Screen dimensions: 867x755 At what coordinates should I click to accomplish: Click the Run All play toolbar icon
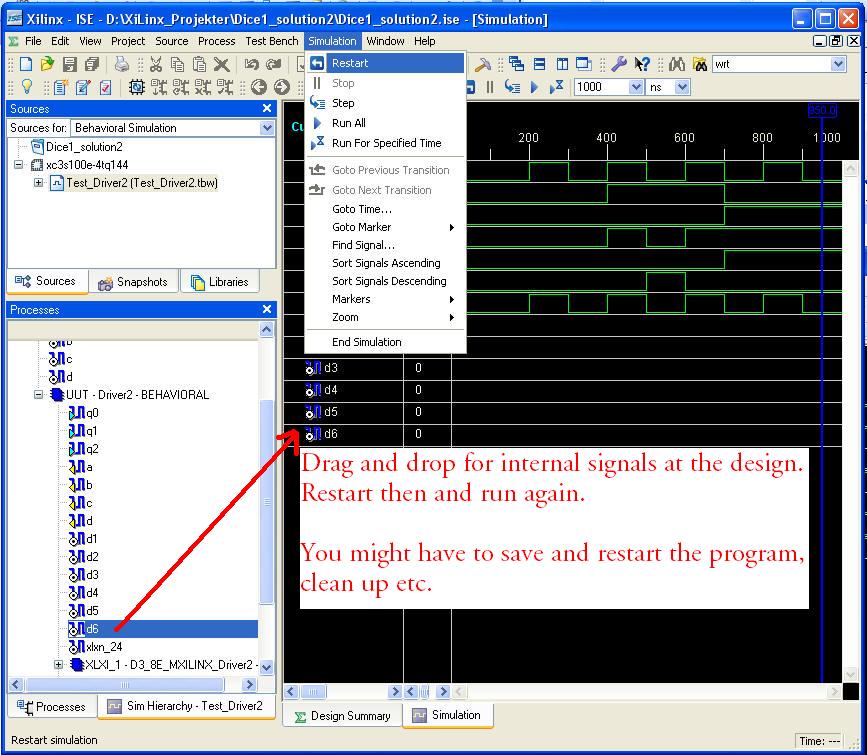[534, 87]
